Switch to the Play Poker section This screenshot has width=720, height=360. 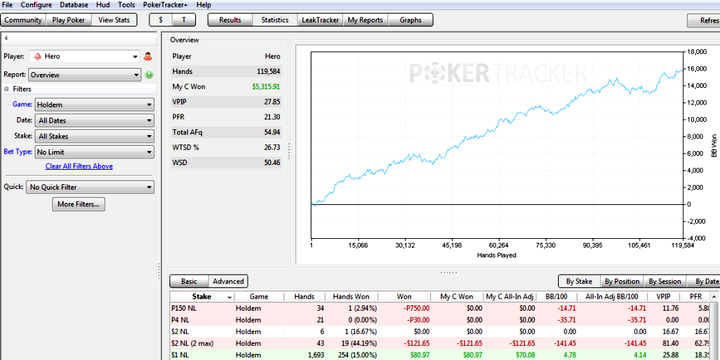tap(68, 20)
